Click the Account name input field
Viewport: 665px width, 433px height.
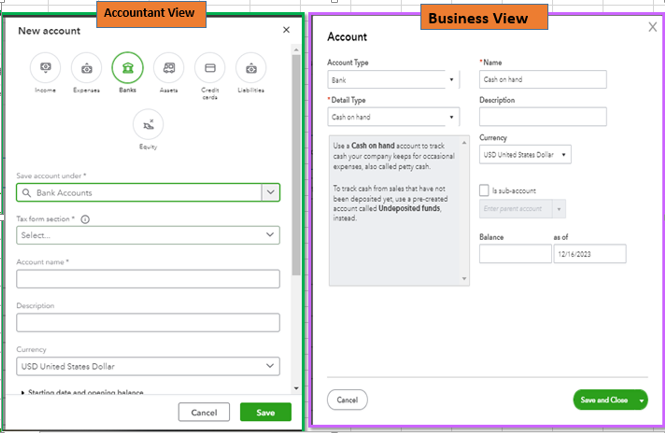(x=148, y=279)
